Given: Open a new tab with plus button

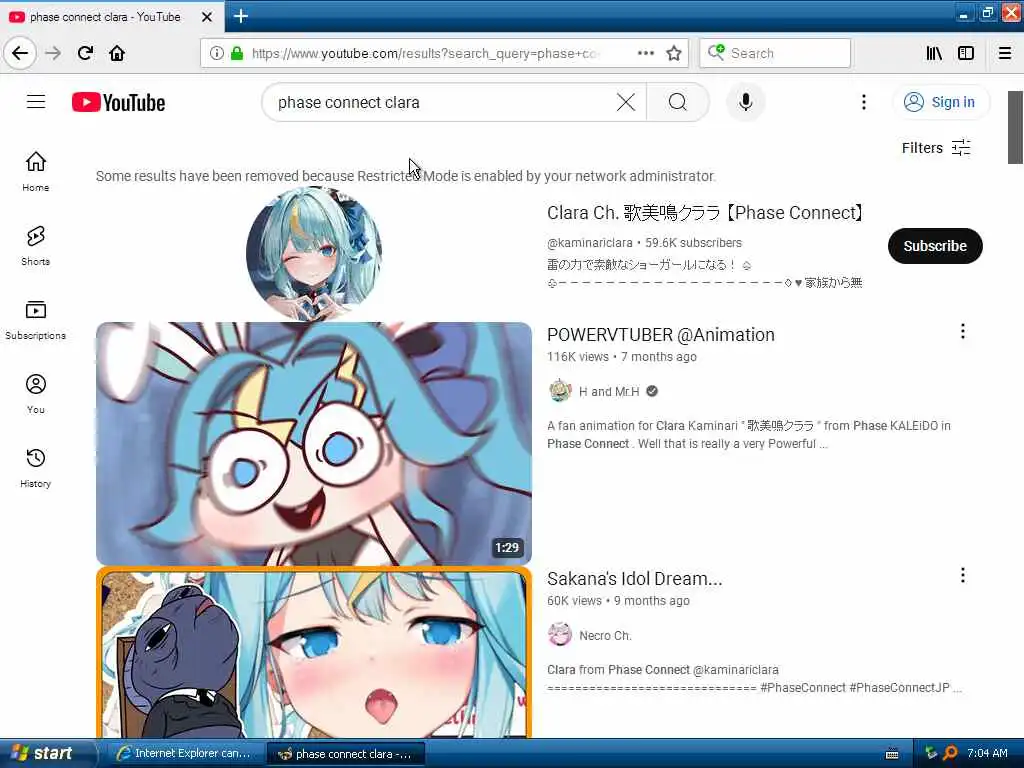Looking at the screenshot, I should pyautogui.click(x=240, y=16).
